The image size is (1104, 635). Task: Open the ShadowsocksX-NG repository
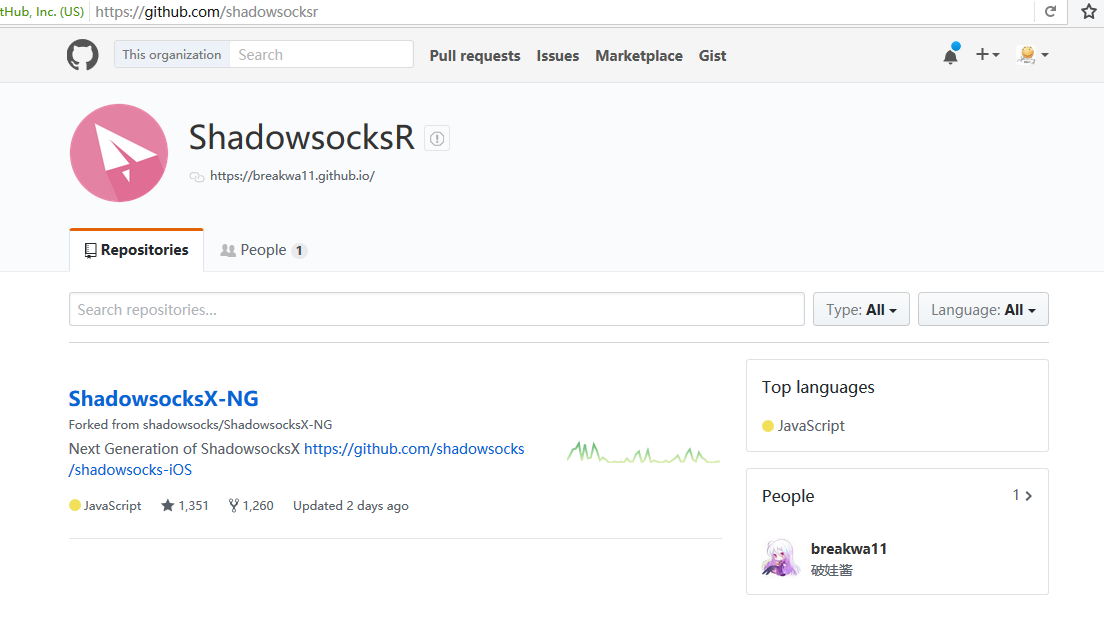[164, 398]
